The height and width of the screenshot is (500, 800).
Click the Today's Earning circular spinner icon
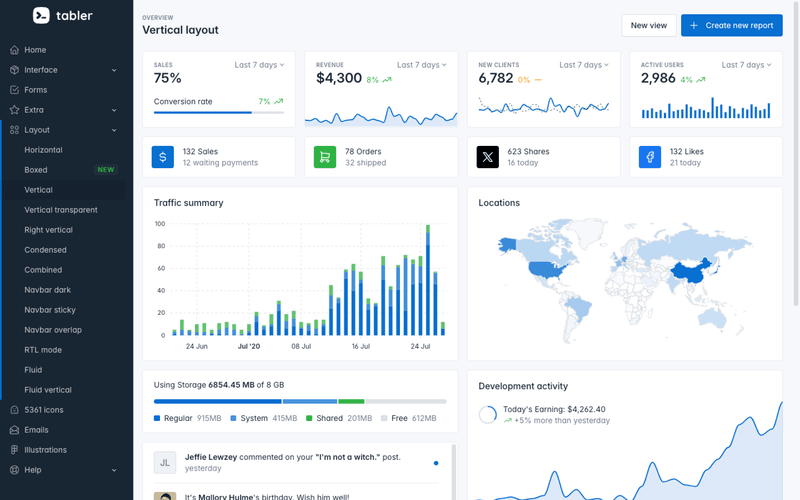pyautogui.click(x=488, y=414)
